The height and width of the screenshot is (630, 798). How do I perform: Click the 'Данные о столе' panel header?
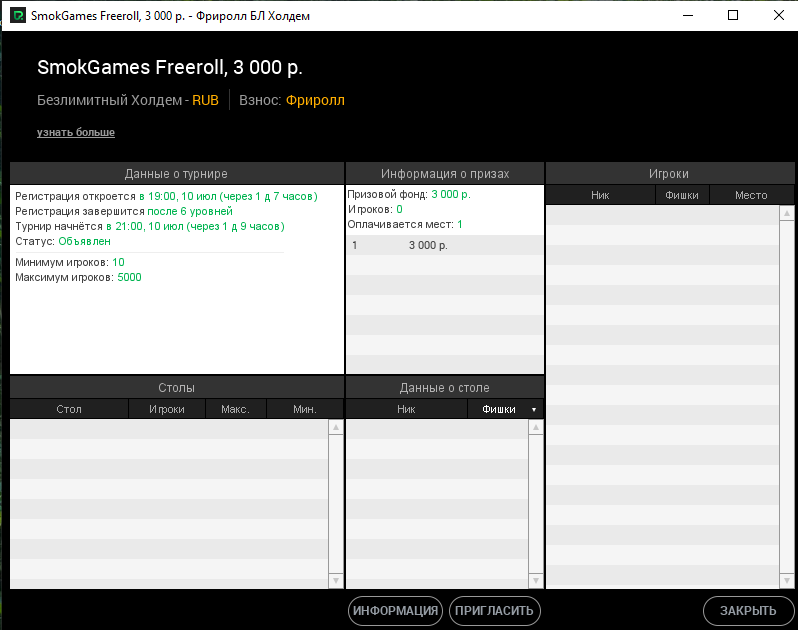click(445, 388)
